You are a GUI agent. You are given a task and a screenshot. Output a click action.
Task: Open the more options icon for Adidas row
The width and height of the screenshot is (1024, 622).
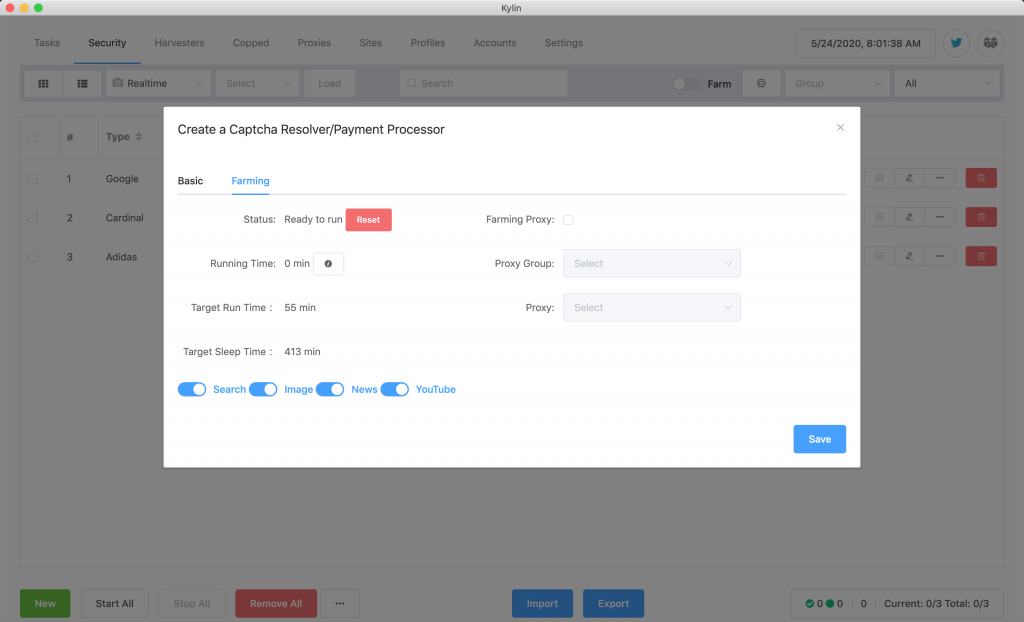coord(939,257)
